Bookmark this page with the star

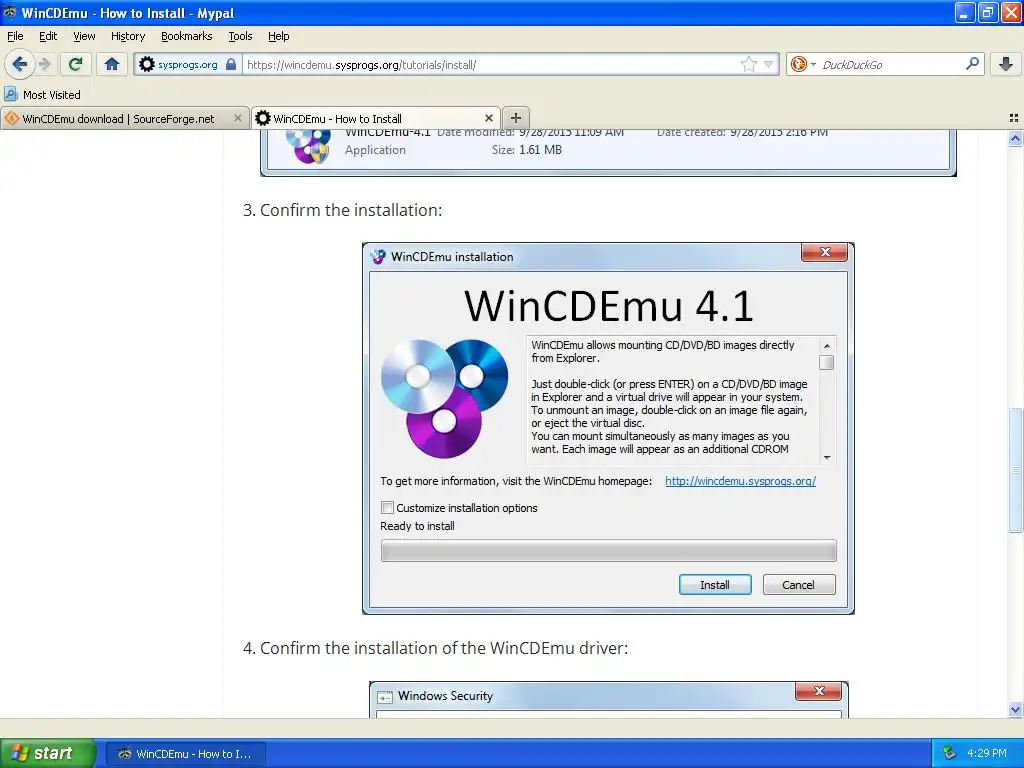coord(749,64)
